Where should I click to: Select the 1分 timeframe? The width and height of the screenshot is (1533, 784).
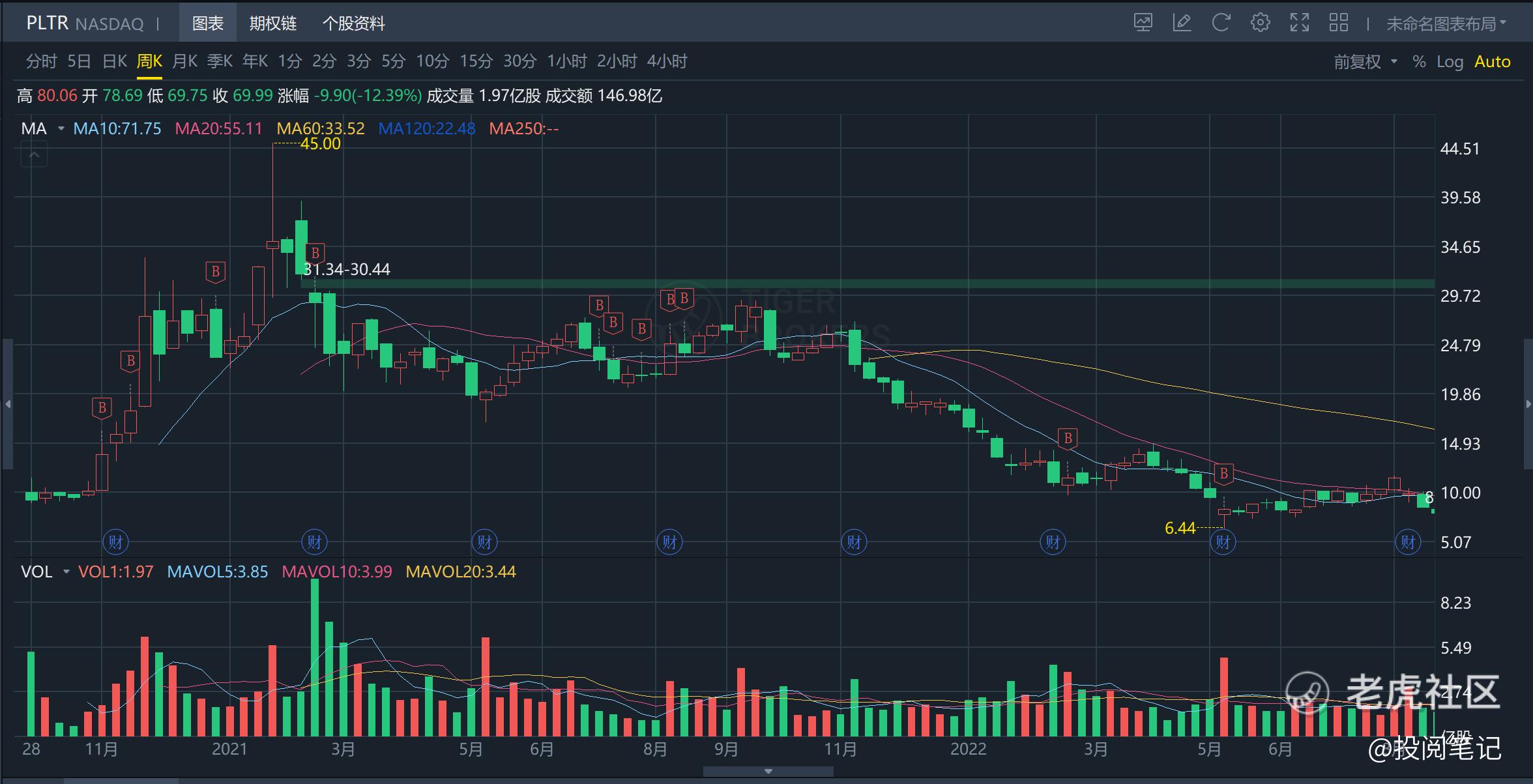point(290,61)
